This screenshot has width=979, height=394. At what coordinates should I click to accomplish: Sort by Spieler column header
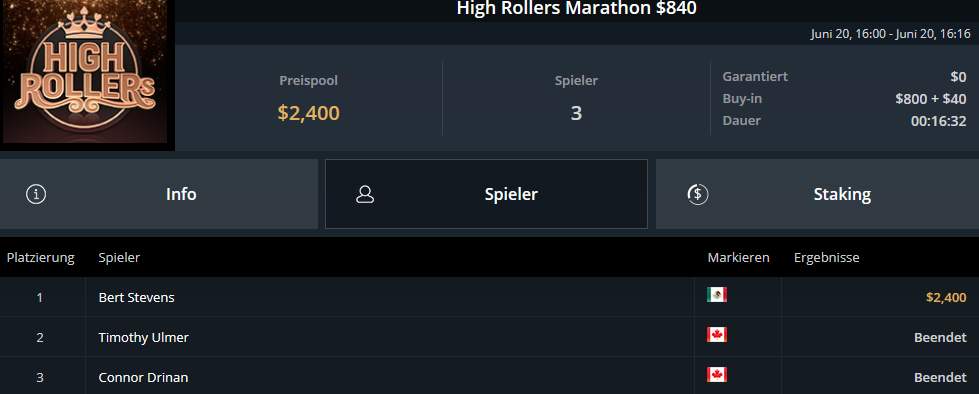point(119,257)
